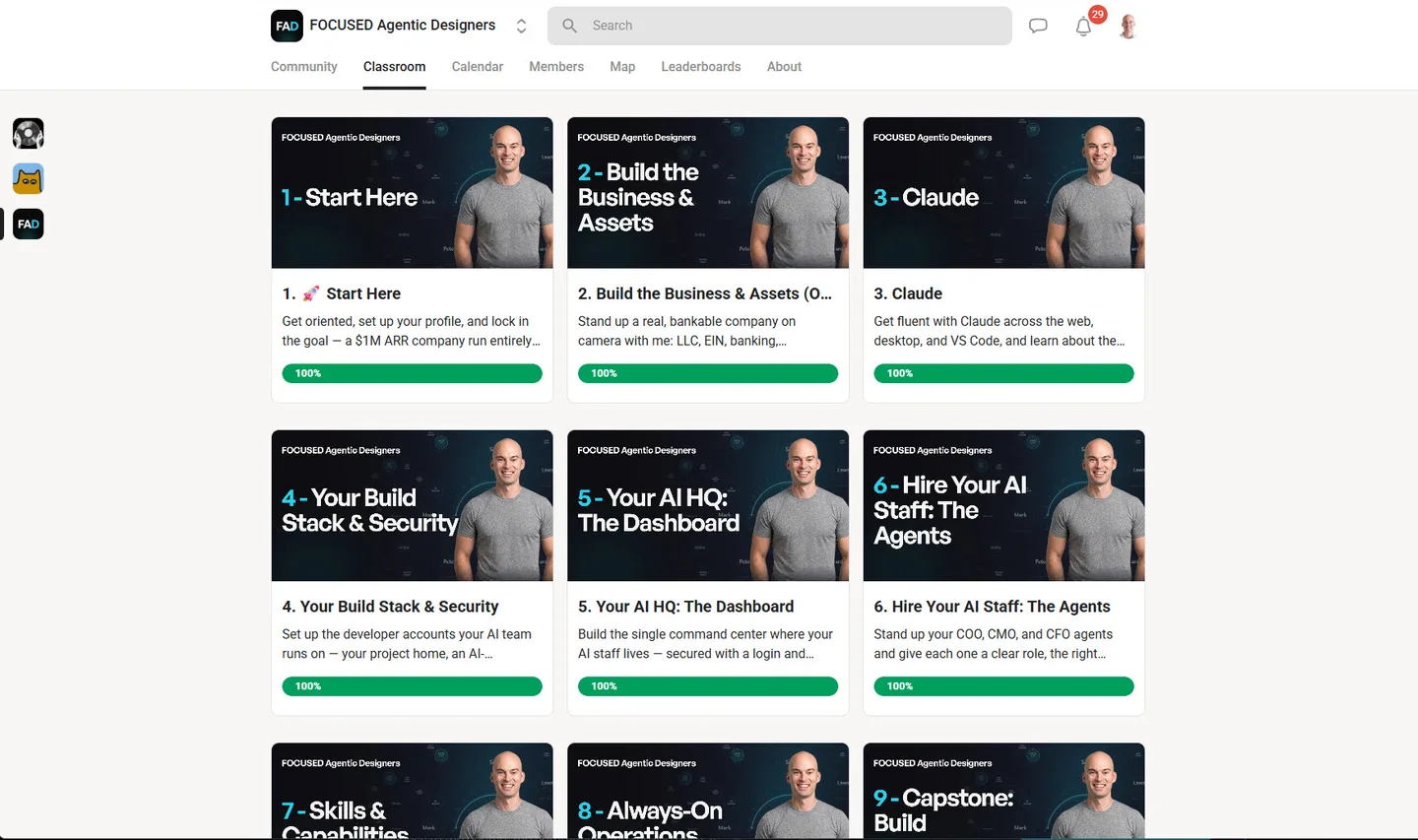Image resolution: width=1418 pixels, height=840 pixels.
Task: Click the "6. Hire Your AI Staff: The Agents" title
Action: point(993,607)
